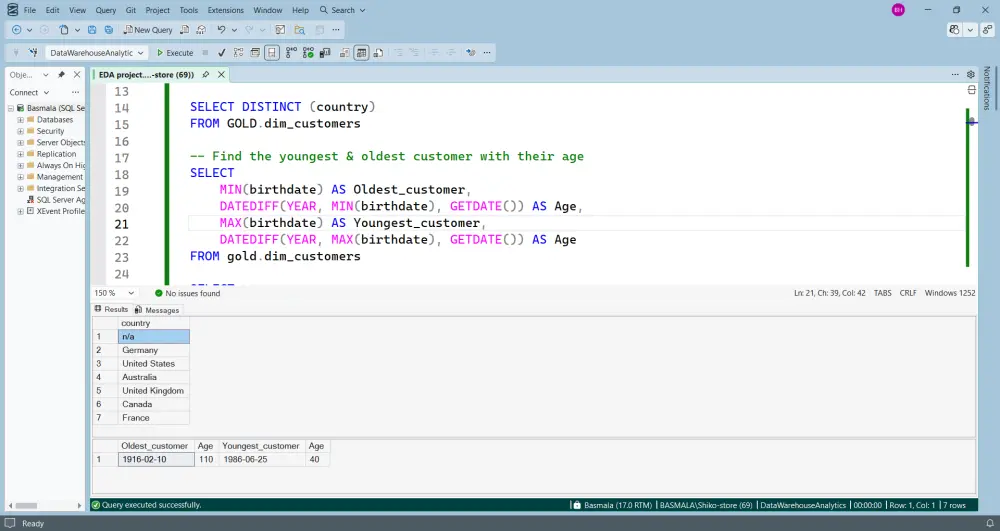Click the New Item file icon

pyautogui.click(x=64, y=30)
